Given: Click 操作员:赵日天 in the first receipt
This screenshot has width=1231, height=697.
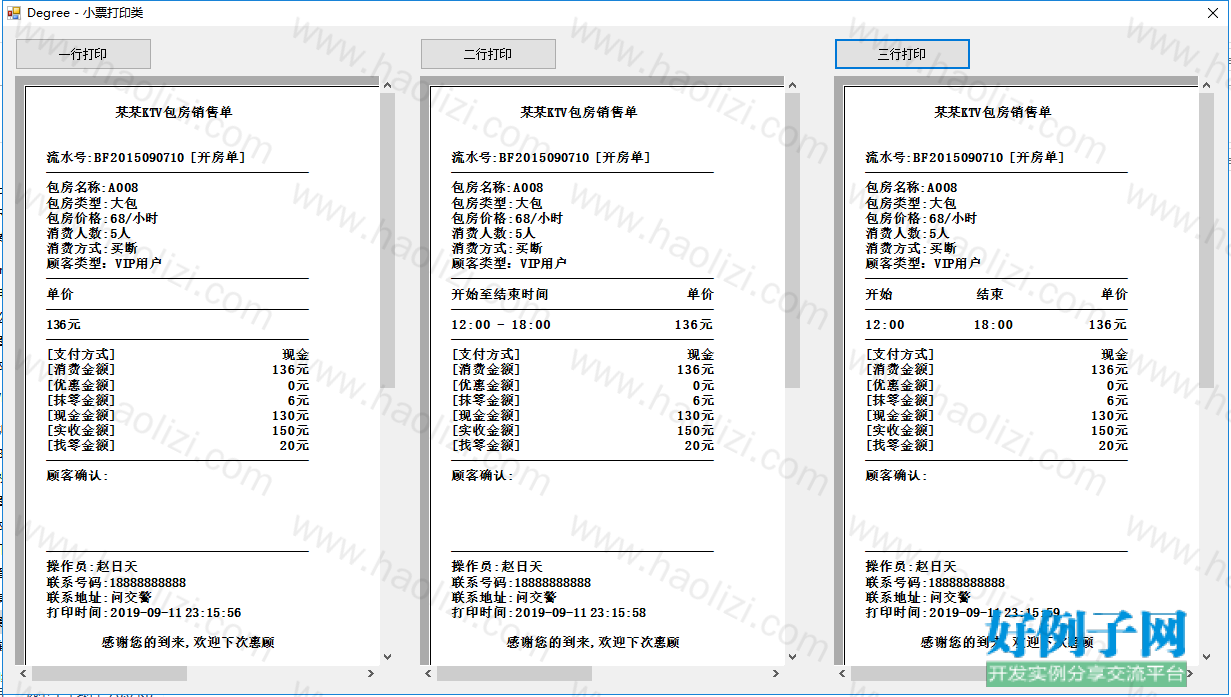Looking at the screenshot, I should pos(93,567).
